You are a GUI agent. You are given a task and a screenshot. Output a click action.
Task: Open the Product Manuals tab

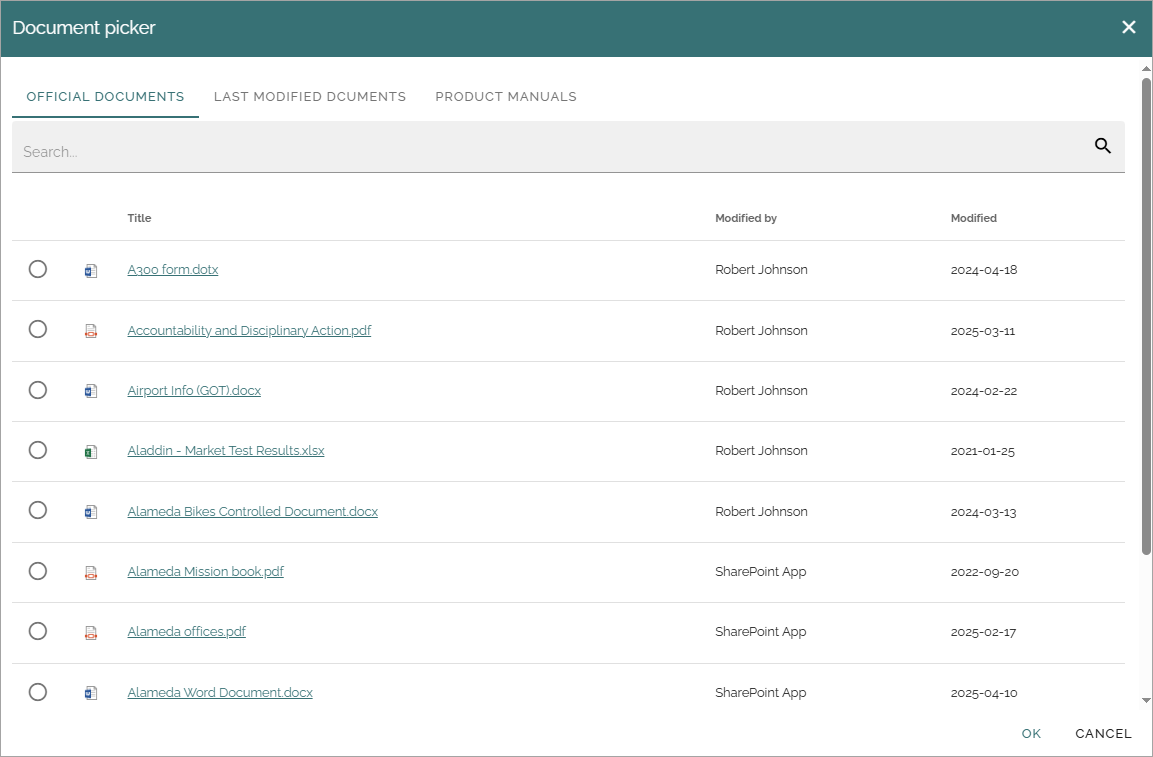pyautogui.click(x=506, y=96)
